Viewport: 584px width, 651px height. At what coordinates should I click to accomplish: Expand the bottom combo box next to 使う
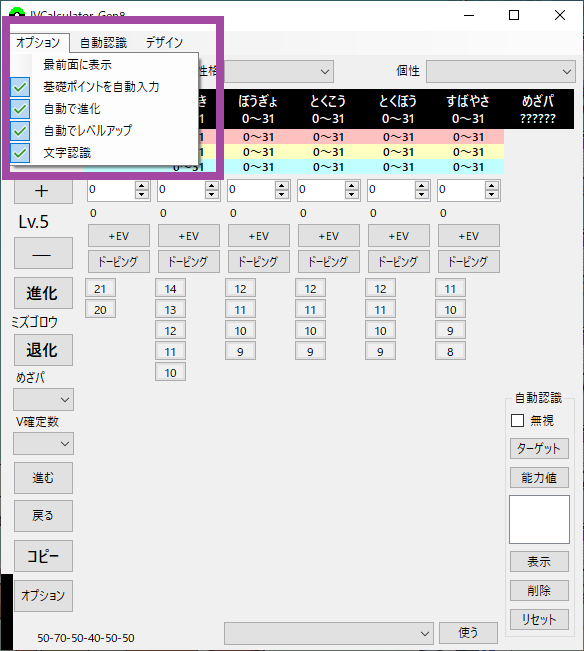(329, 633)
